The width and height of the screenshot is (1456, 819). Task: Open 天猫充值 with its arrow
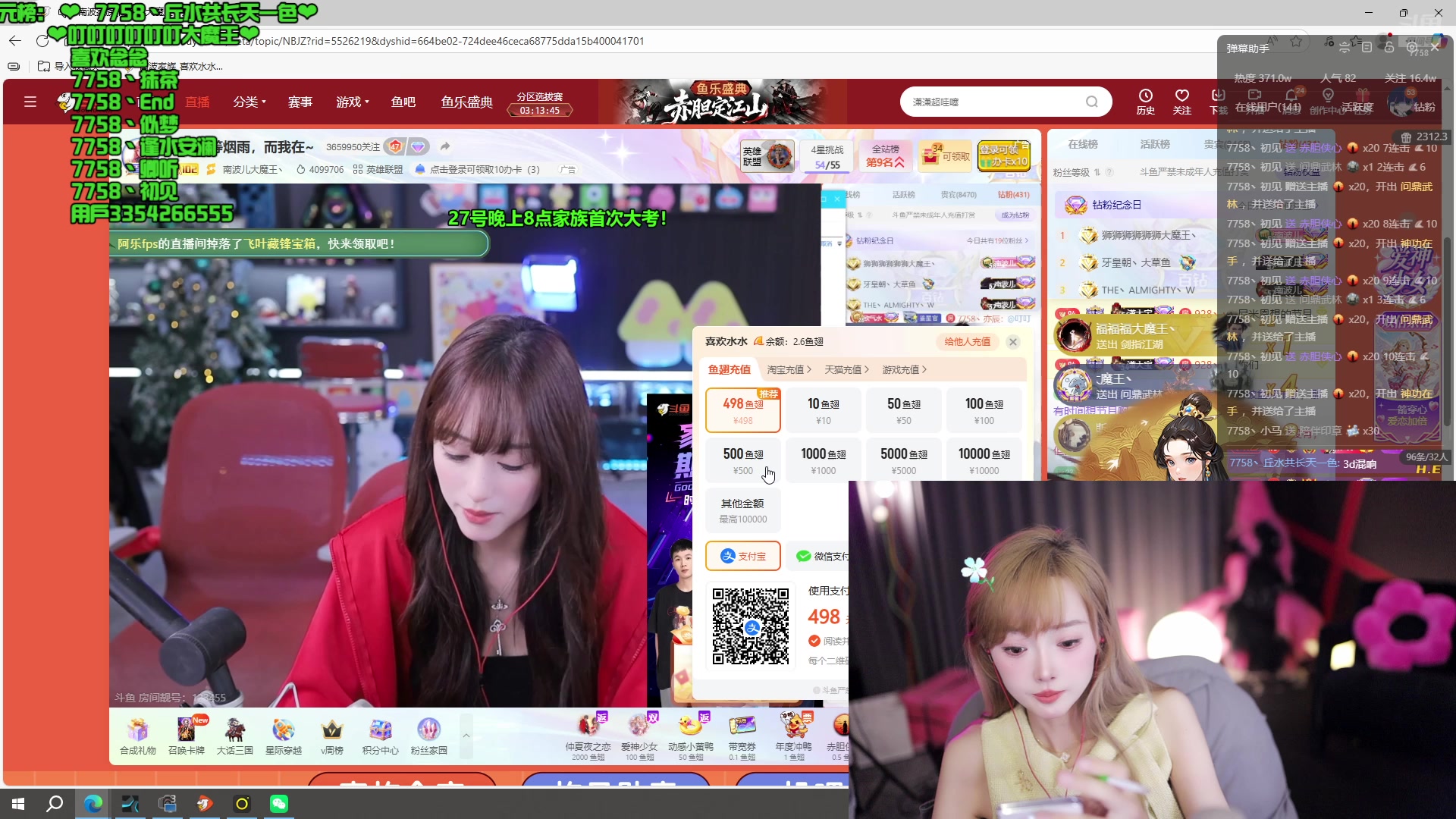846,369
